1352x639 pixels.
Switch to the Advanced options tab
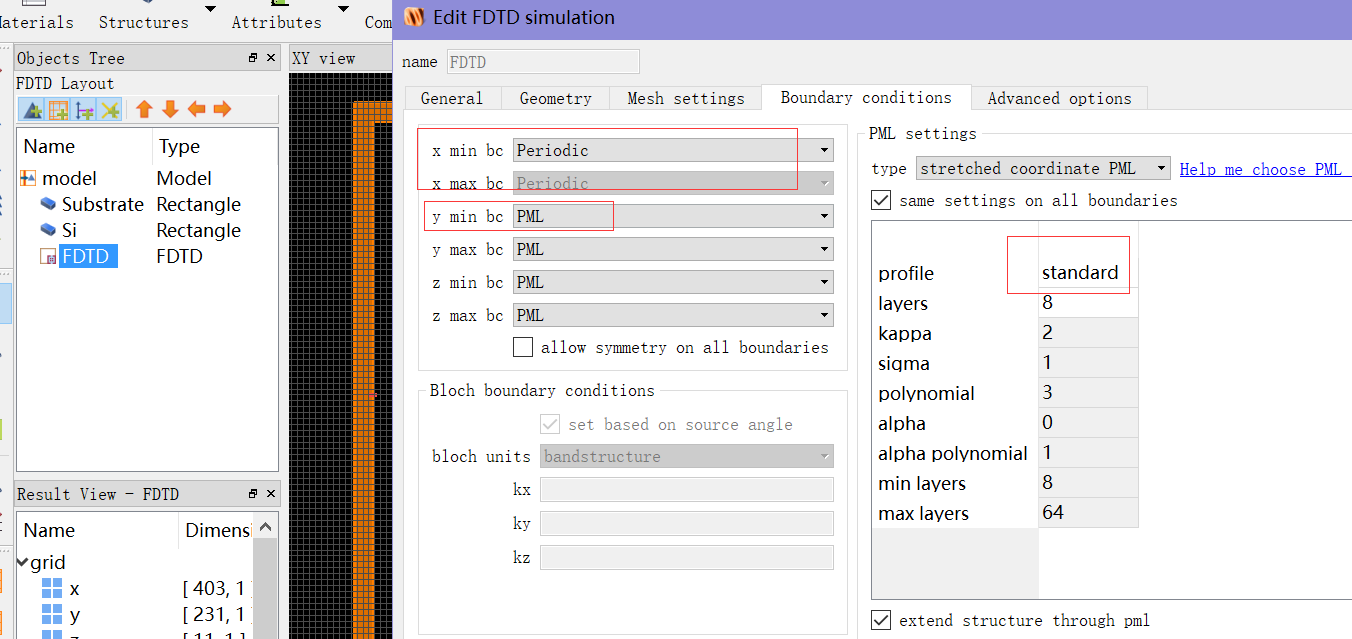click(1059, 98)
